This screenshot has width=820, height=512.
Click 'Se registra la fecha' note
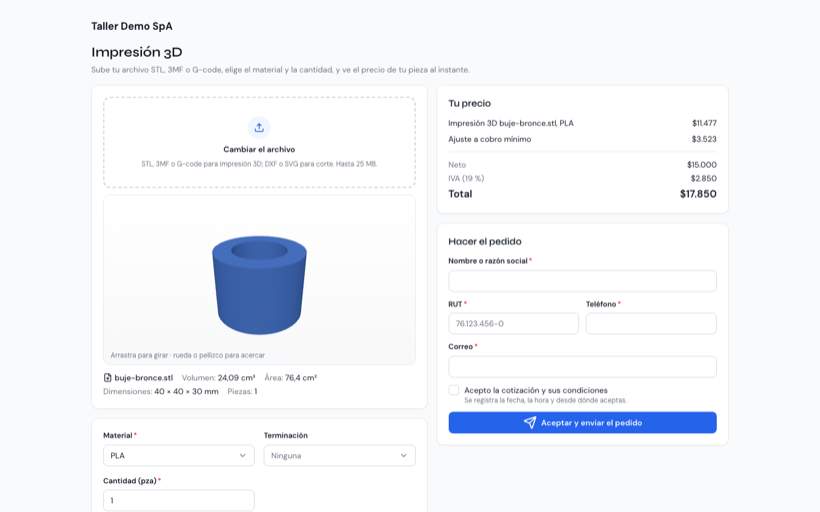(545, 400)
